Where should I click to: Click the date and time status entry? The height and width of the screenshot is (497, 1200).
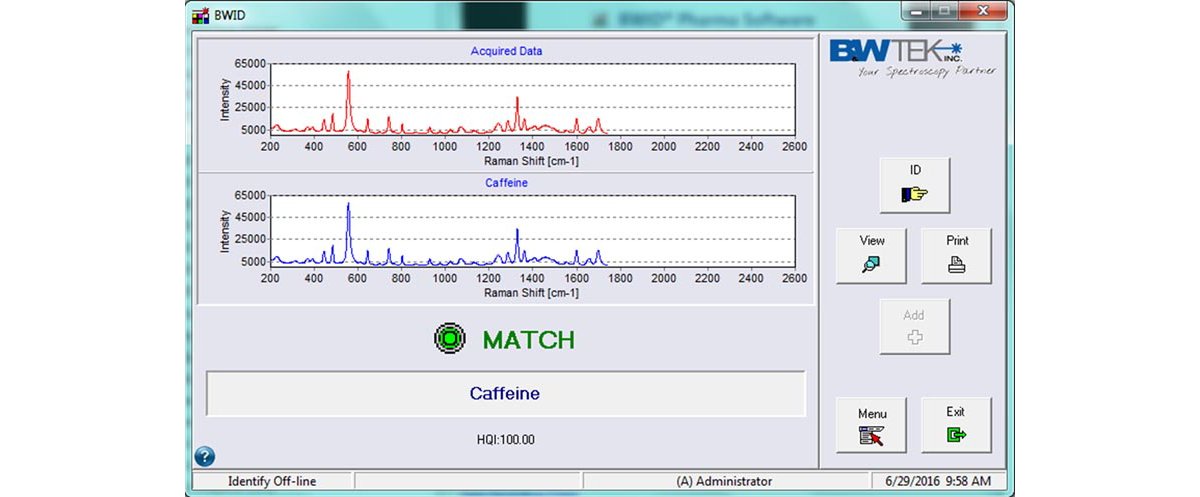[940, 481]
